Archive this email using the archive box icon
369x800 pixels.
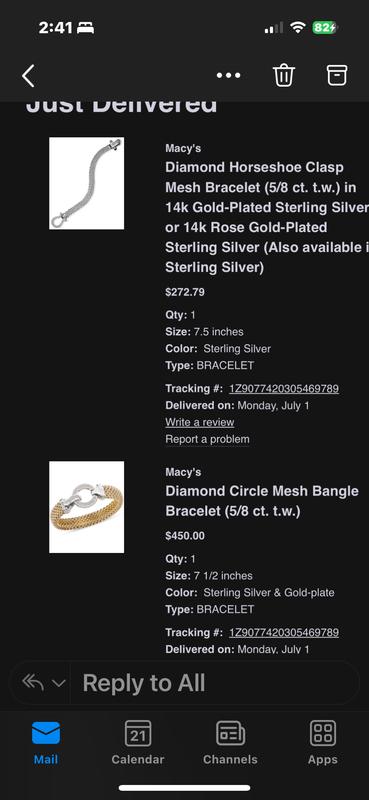point(337,76)
